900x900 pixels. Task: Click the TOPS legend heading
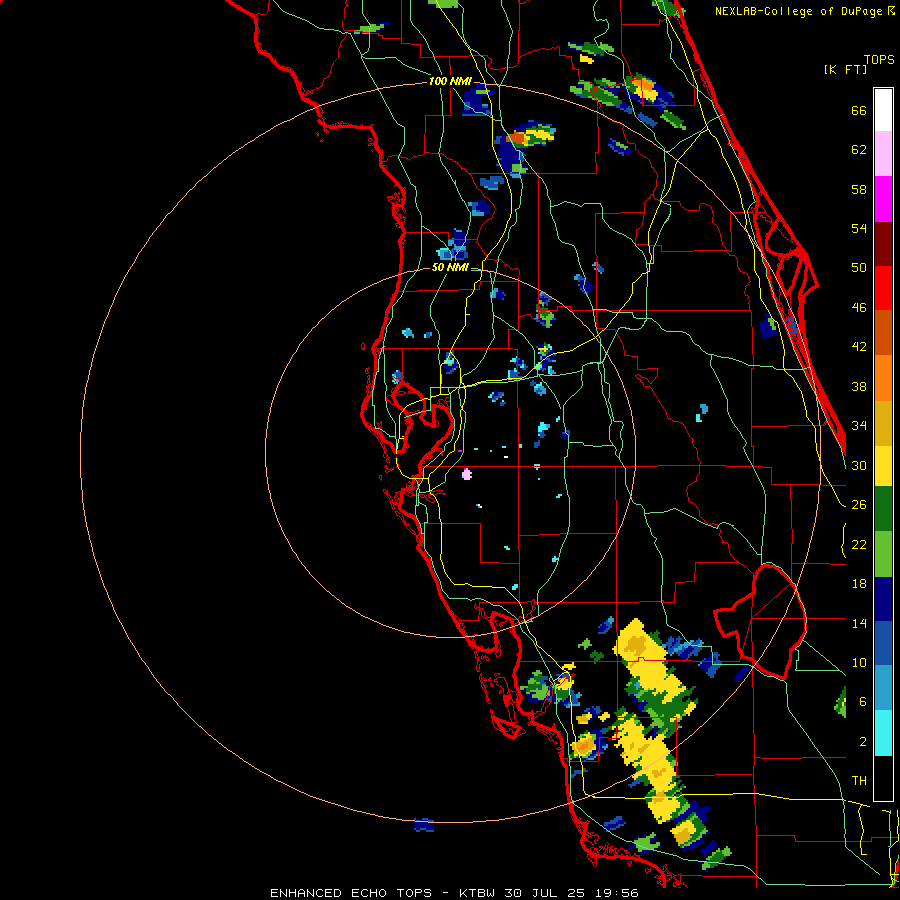tap(879, 60)
